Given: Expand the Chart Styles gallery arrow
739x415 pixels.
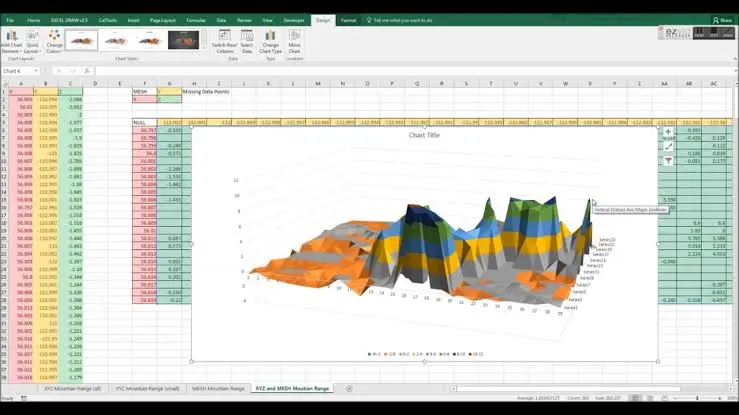Looking at the screenshot, I should pos(204,48).
